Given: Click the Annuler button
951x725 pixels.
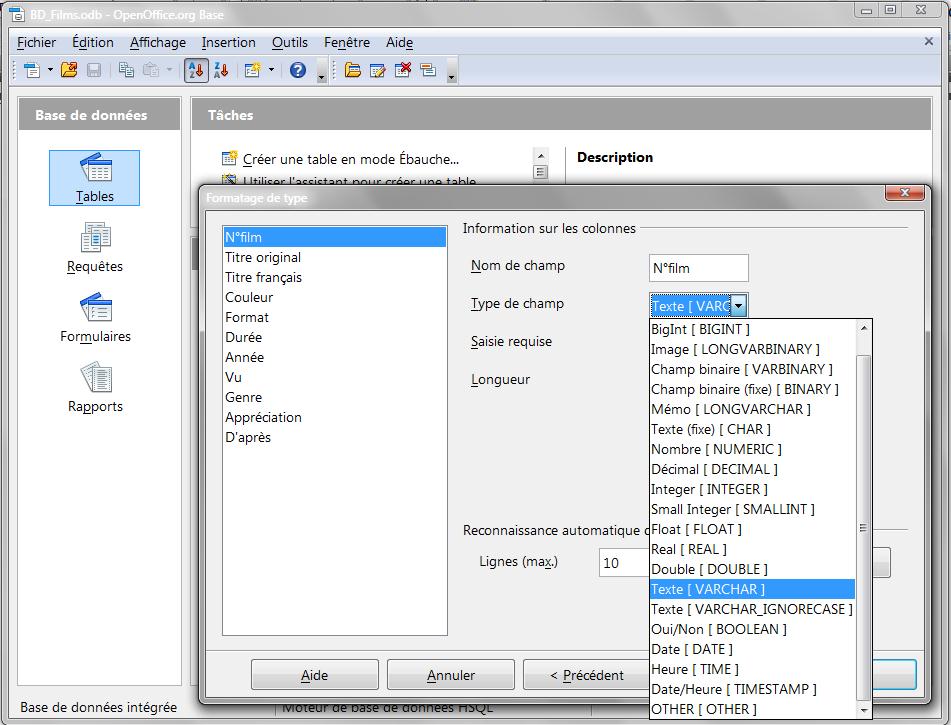Looking at the screenshot, I should 451,675.
